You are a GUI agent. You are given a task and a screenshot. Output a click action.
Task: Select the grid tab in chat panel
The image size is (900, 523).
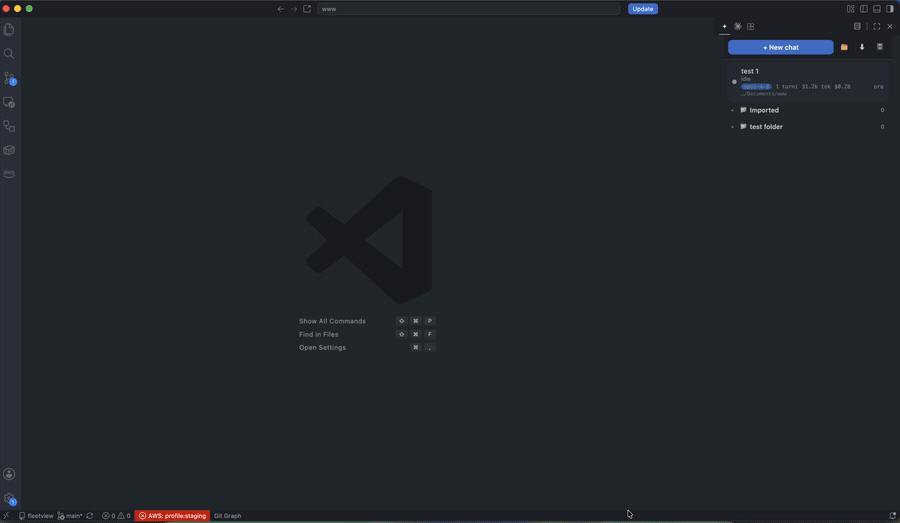click(x=750, y=26)
